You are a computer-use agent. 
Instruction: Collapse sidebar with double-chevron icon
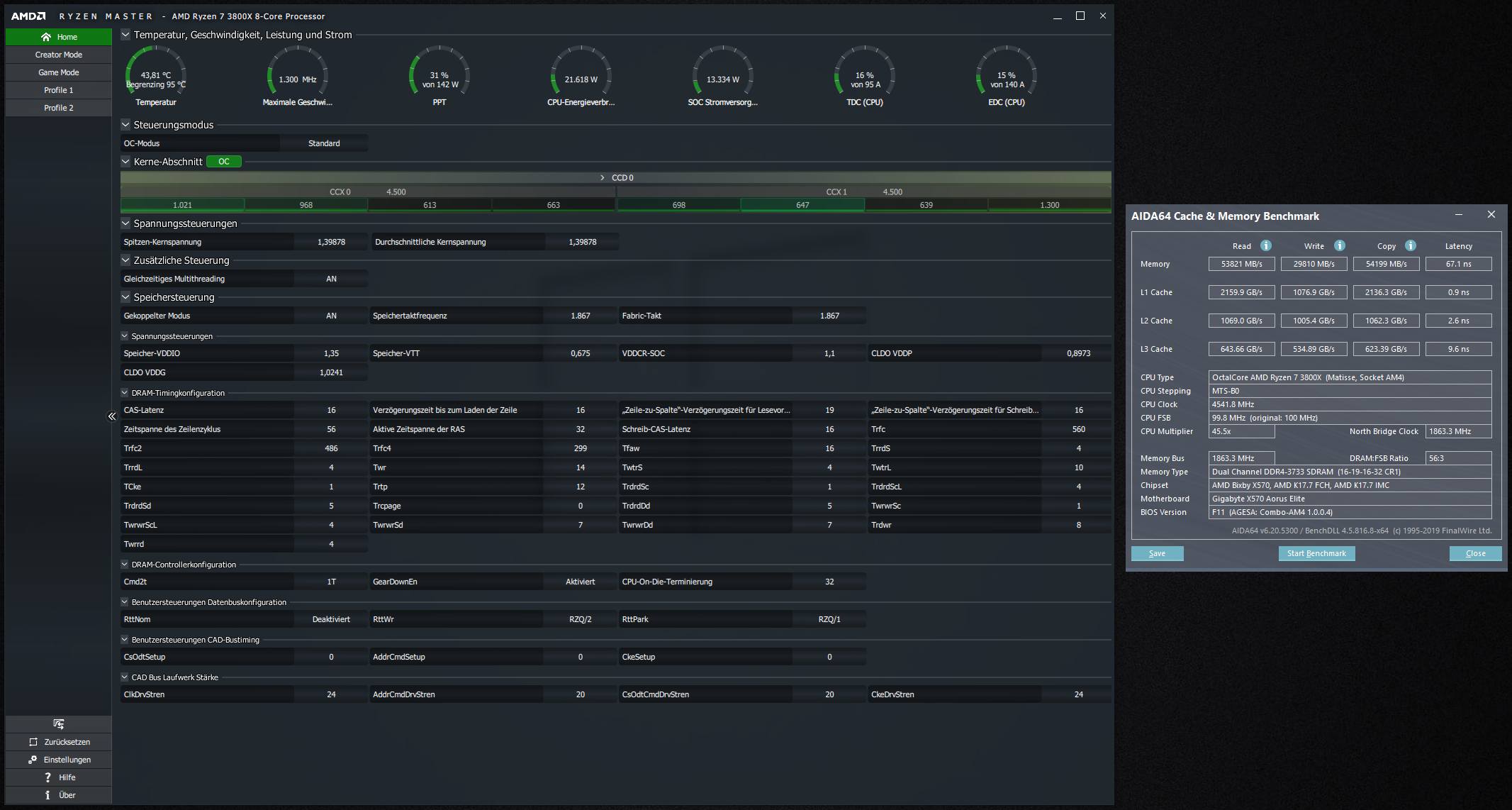pos(112,416)
